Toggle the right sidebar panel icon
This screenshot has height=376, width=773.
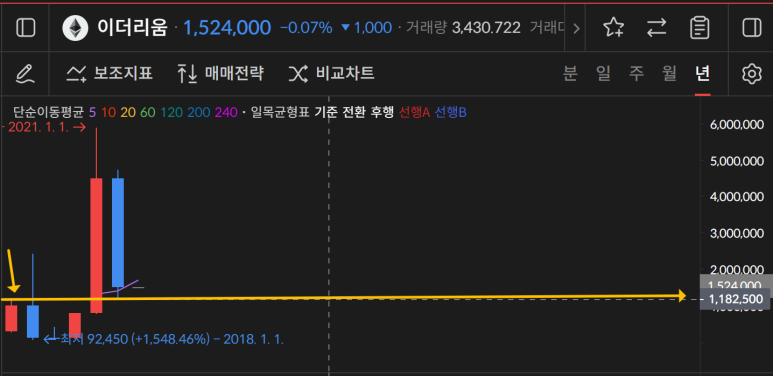coord(751,28)
